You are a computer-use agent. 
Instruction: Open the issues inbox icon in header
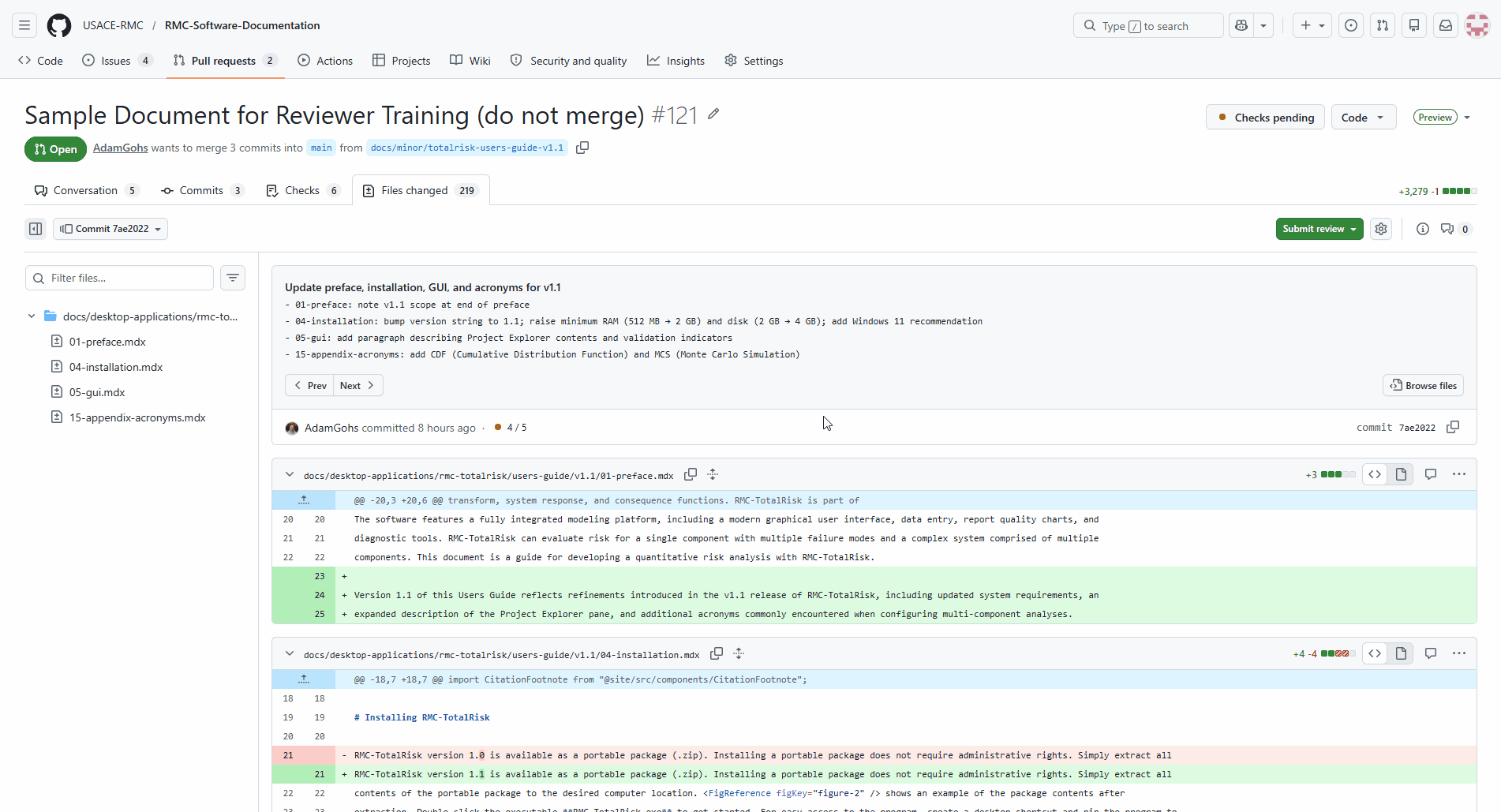[1351, 25]
